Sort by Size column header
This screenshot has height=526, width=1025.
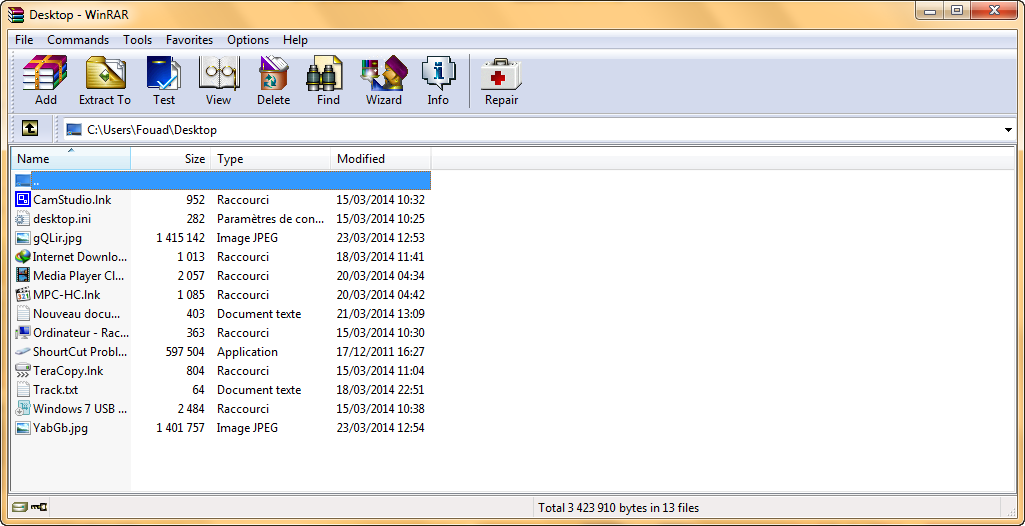point(171,158)
